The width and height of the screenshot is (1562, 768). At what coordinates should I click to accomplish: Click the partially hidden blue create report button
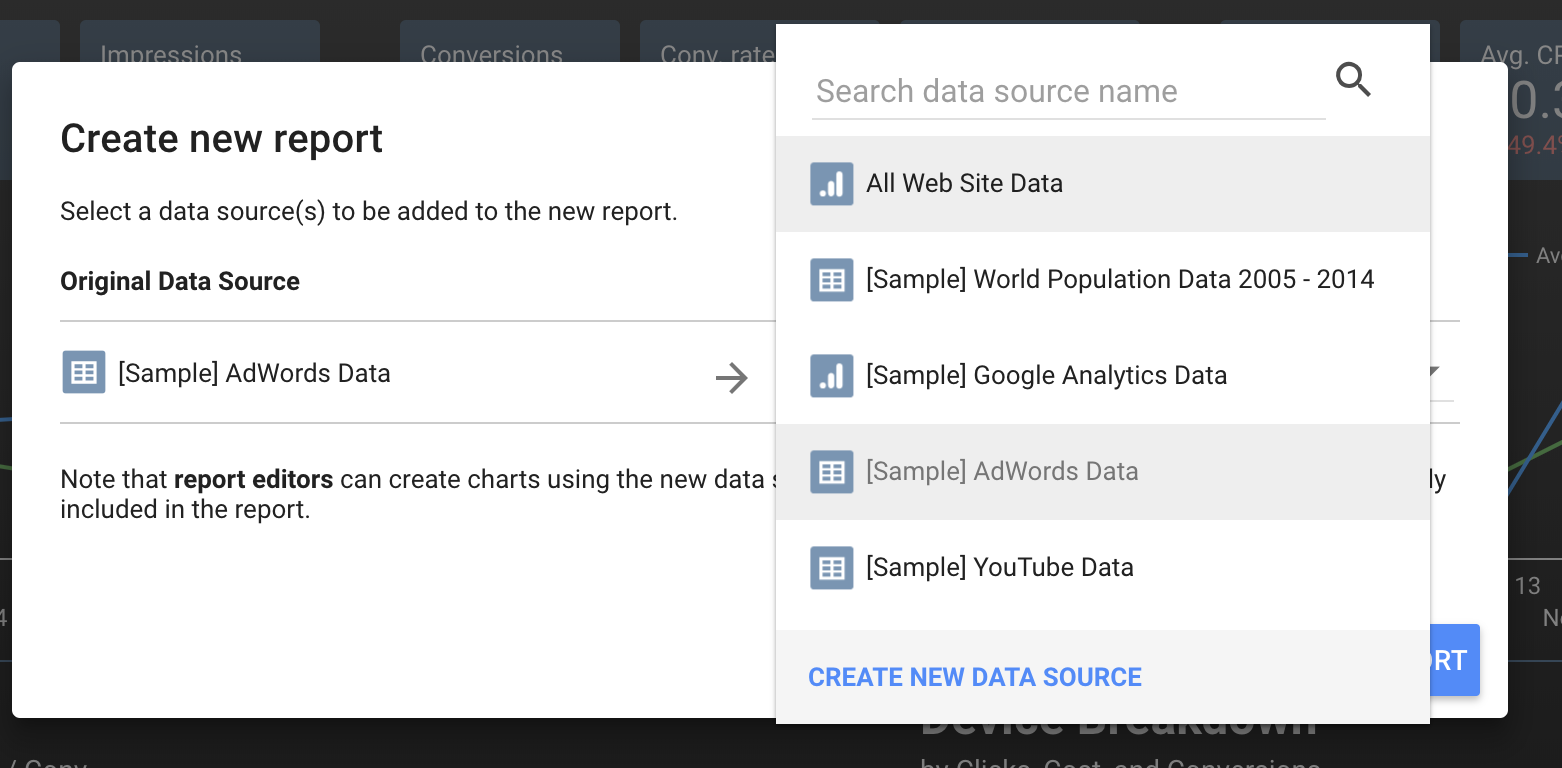(x=1455, y=660)
